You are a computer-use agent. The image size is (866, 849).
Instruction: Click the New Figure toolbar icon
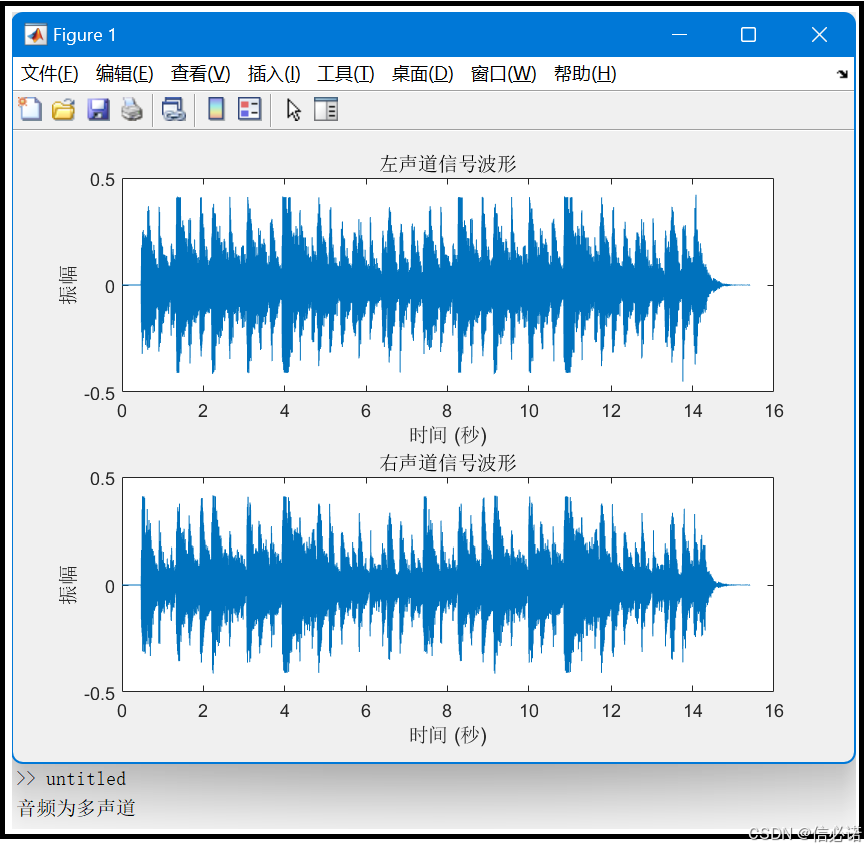click(x=30, y=109)
